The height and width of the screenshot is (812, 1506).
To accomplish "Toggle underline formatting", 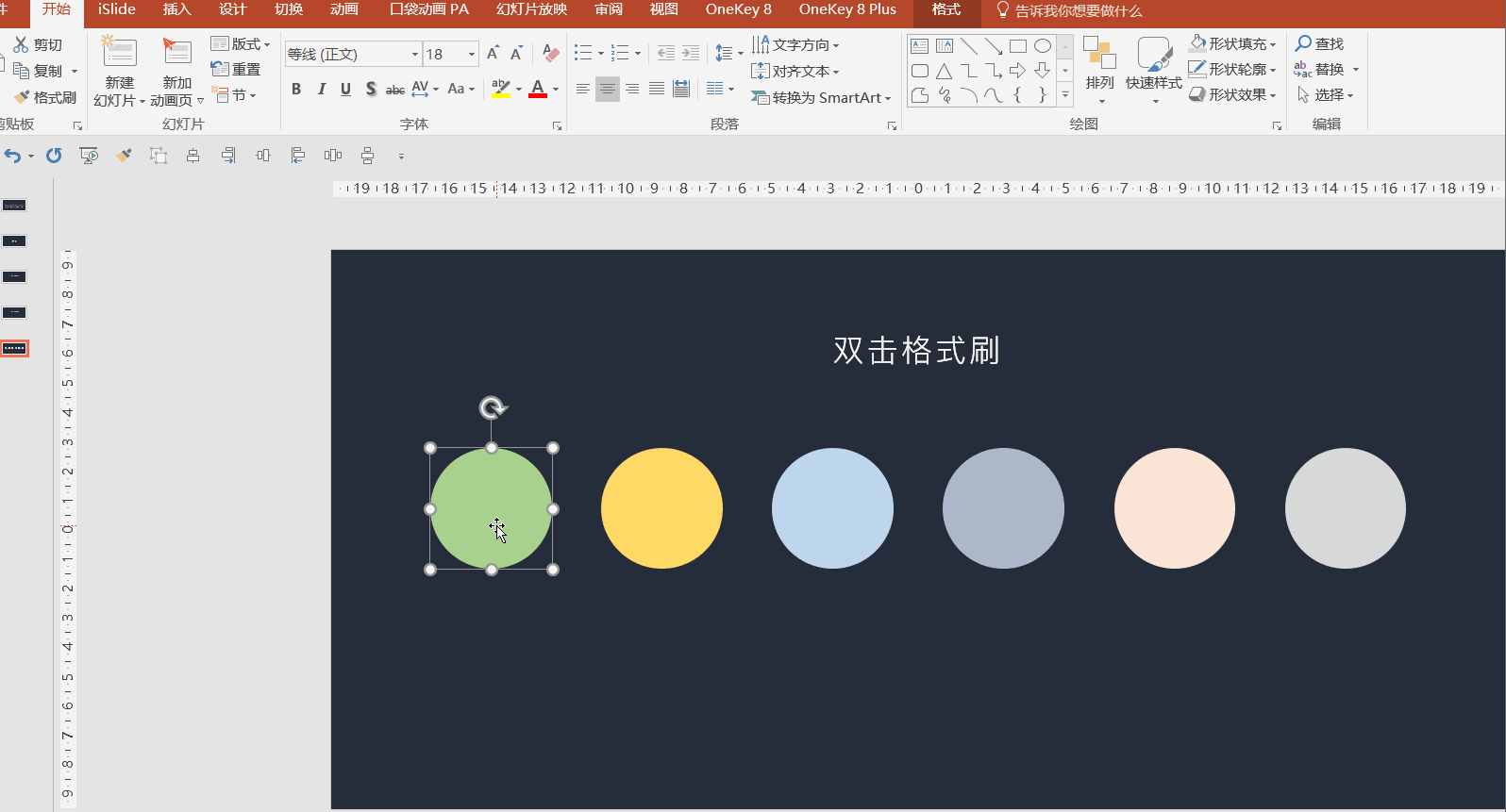I will point(345,89).
